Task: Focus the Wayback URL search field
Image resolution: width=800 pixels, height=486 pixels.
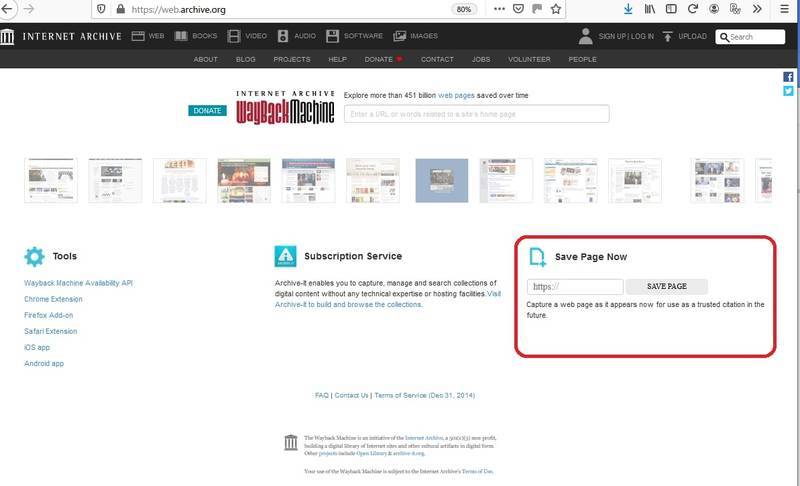Action: (x=477, y=114)
